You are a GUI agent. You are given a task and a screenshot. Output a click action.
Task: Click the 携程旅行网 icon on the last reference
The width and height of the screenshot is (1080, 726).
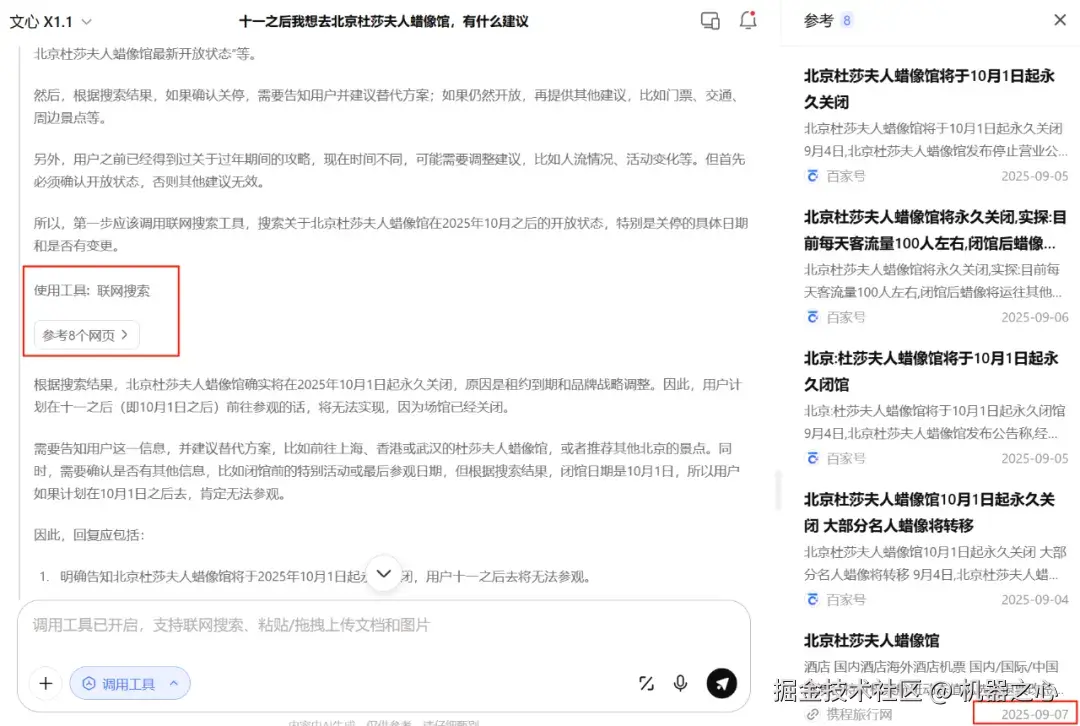[812, 714]
